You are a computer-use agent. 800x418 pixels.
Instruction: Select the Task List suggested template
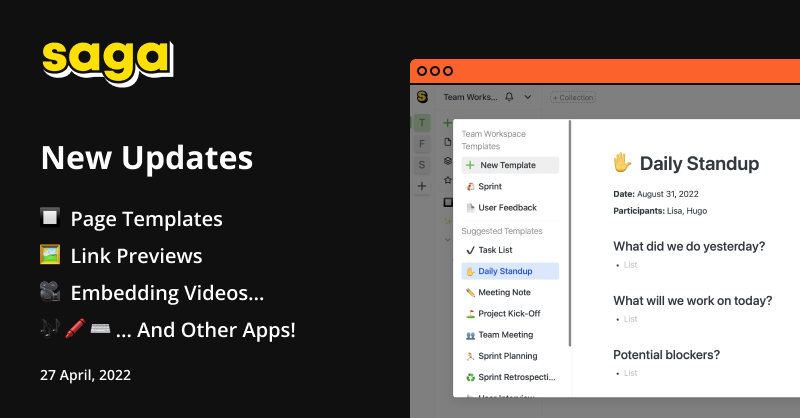pyautogui.click(x=510, y=250)
